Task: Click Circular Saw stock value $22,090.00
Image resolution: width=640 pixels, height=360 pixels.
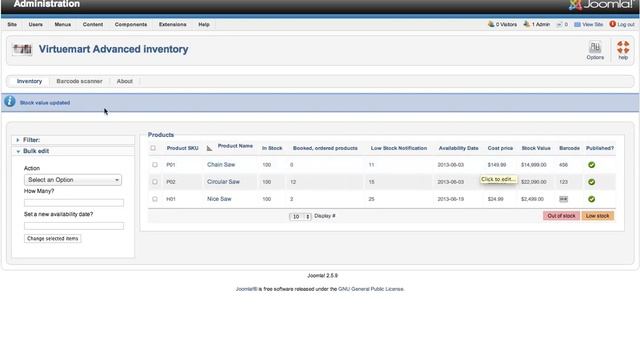Action: 533,182
